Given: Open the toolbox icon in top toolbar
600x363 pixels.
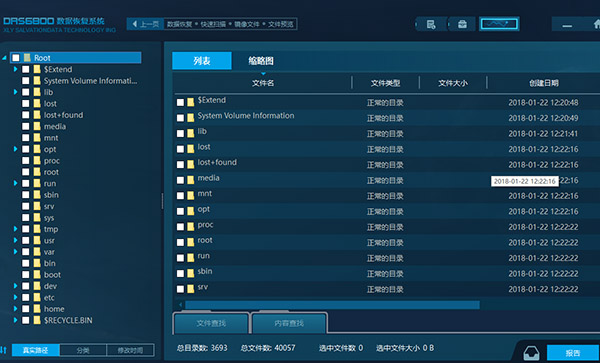Looking at the screenshot, I should coord(462,24).
